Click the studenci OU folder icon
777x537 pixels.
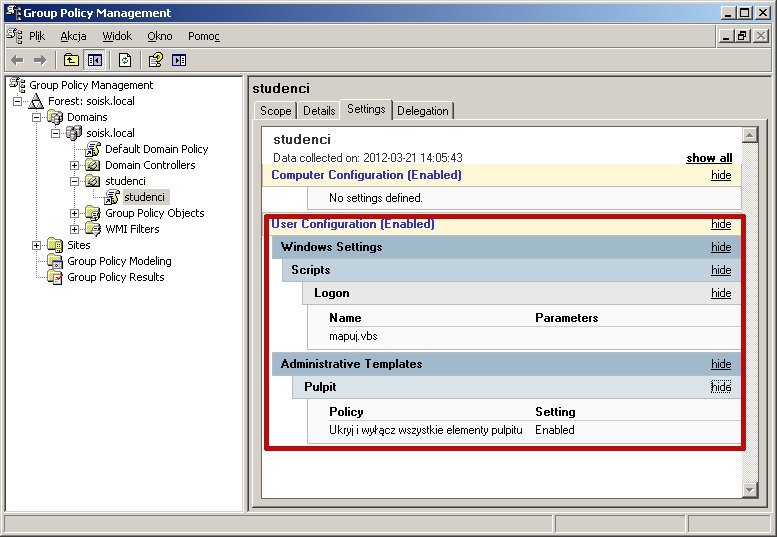(x=93, y=181)
